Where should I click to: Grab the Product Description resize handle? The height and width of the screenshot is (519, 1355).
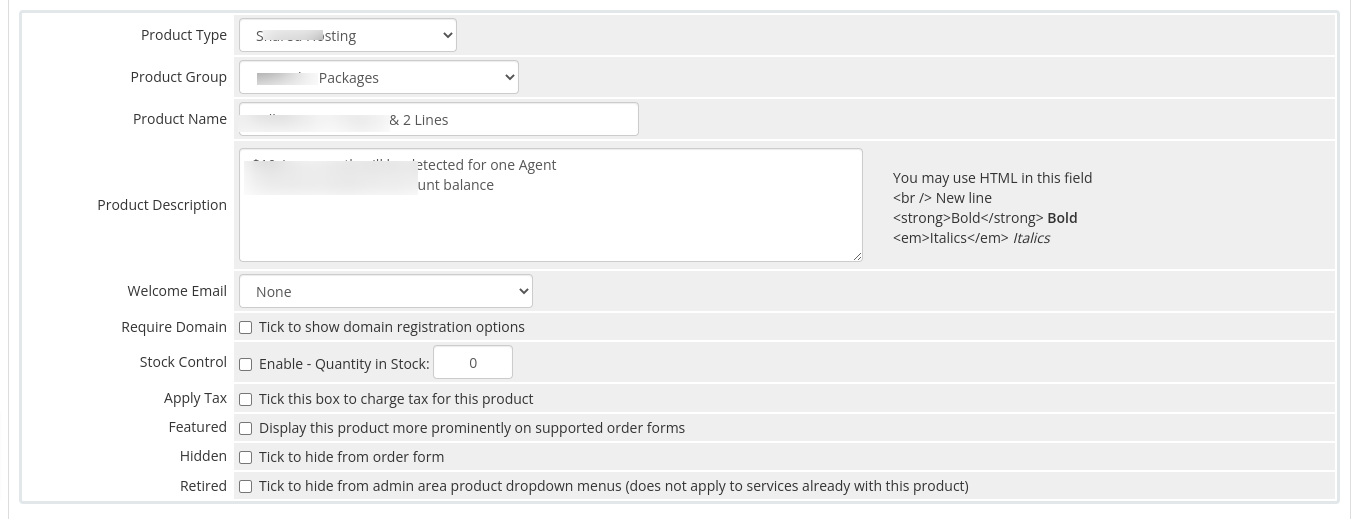click(856, 256)
